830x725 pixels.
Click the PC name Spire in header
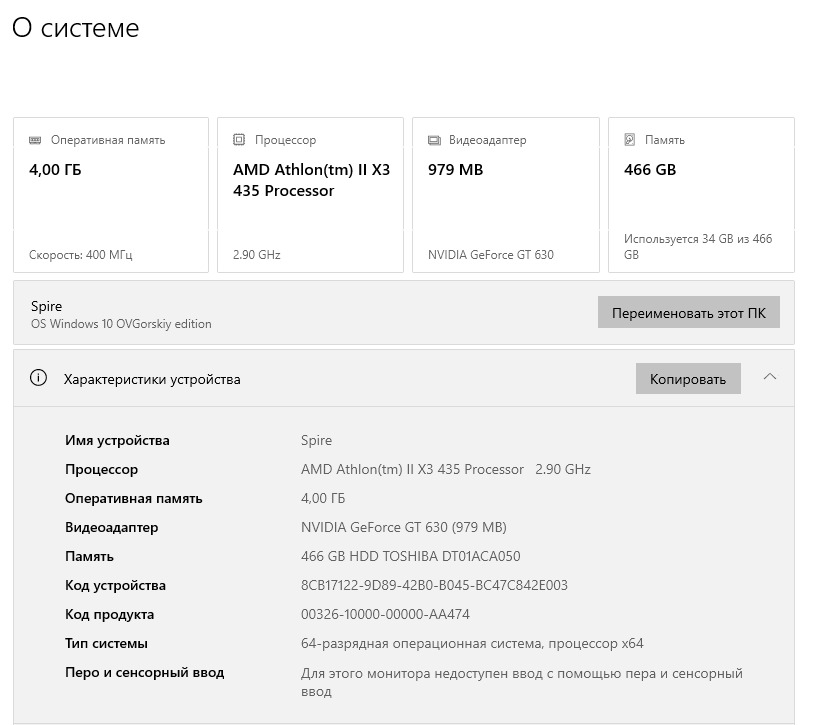pos(47,306)
